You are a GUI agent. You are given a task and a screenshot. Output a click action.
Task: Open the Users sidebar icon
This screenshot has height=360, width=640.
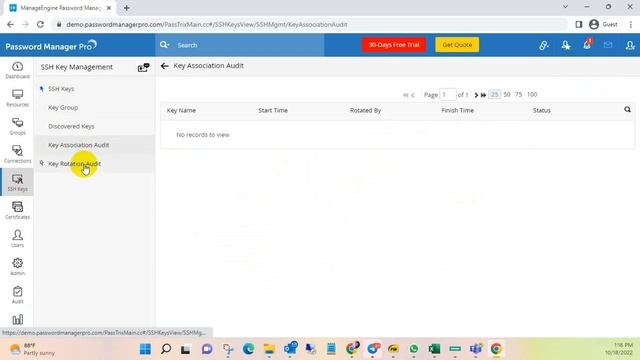point(17,239)
